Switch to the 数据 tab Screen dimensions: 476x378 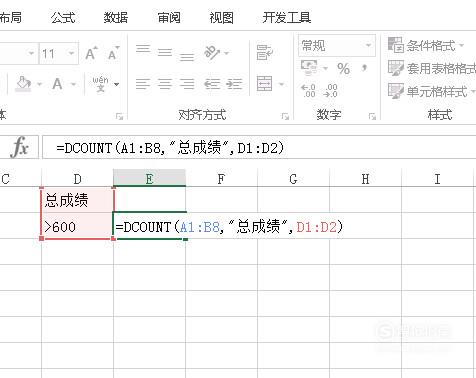coord(116,17)
